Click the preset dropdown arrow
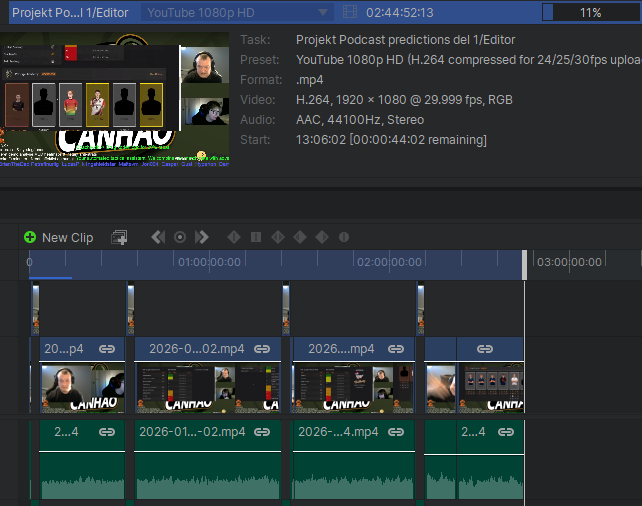The width and height of the screenshot is (642, 506). 323,12
